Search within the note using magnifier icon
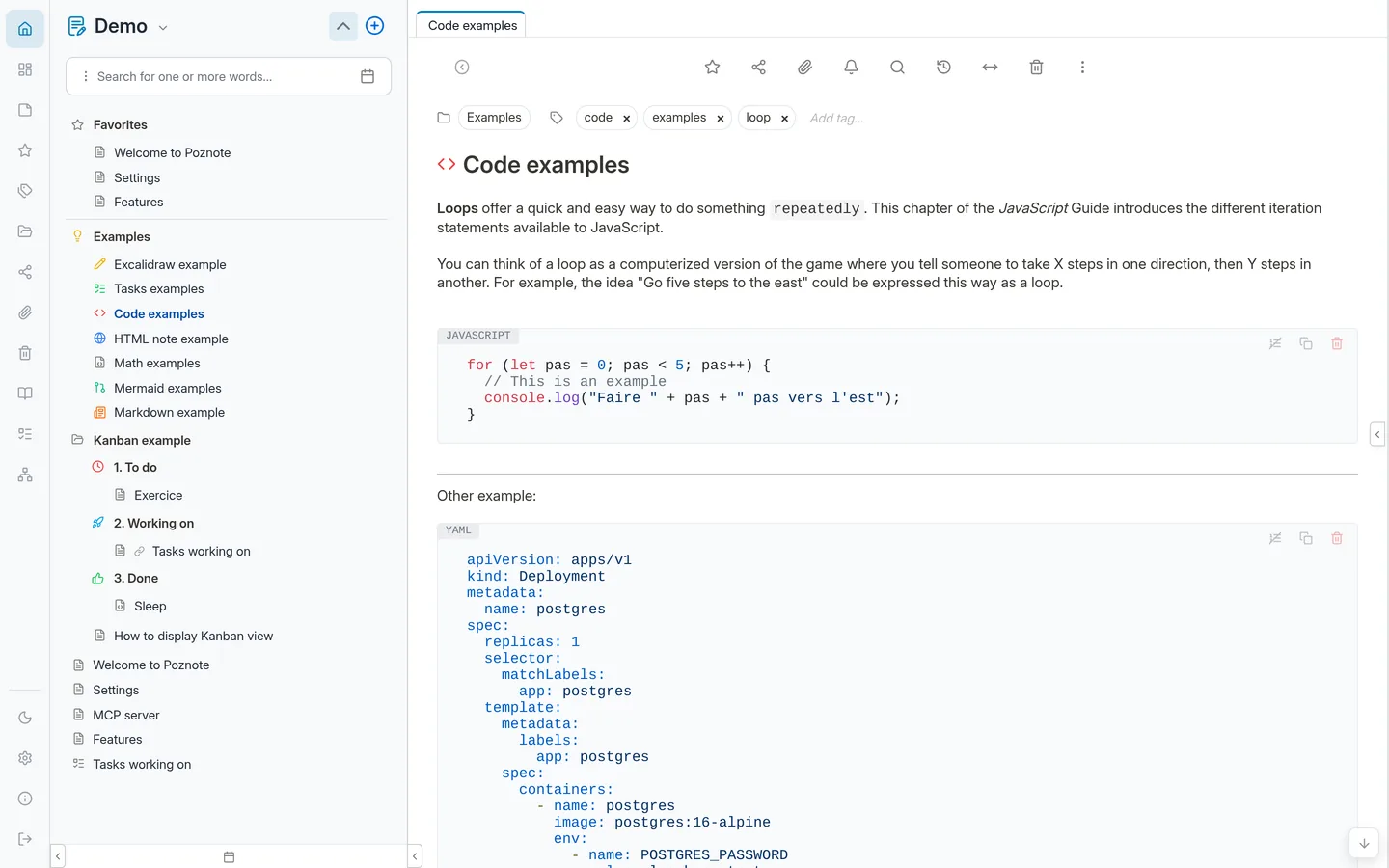Viewport: 1389px width, 868px height. point(897,67)
